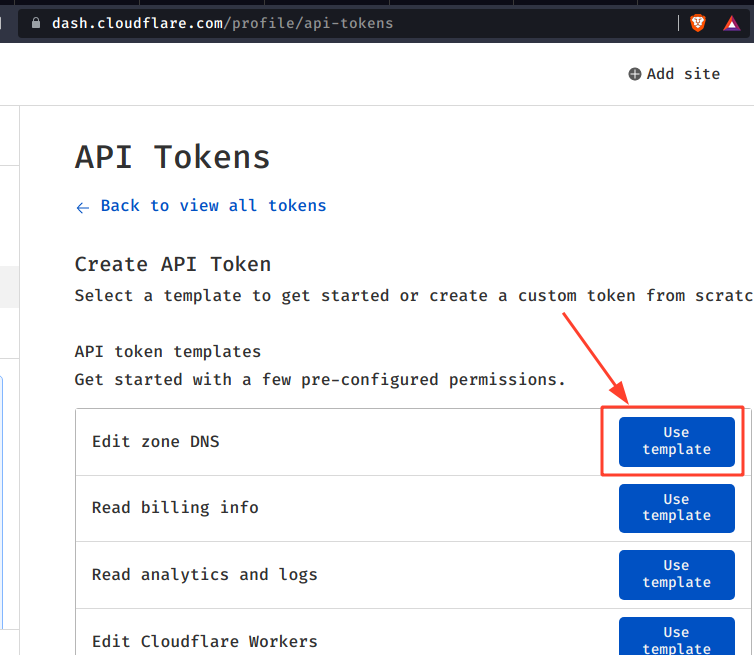Select the Read analytics and logs row label
Viewport: 754px width, 655px height.
204,574
